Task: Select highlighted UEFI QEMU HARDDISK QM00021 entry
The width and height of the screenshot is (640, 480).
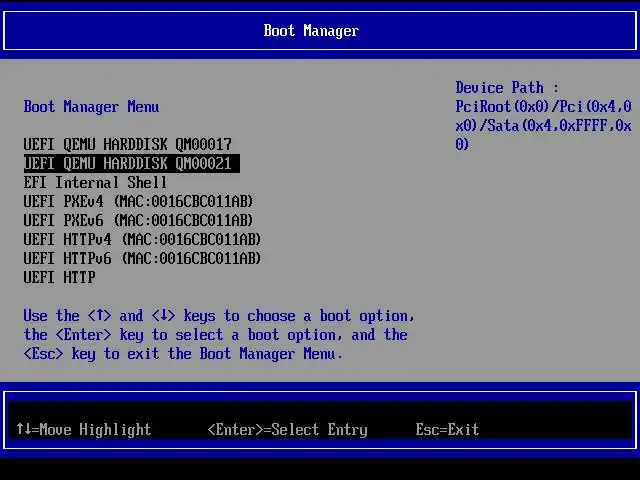Action: [131, 163]
